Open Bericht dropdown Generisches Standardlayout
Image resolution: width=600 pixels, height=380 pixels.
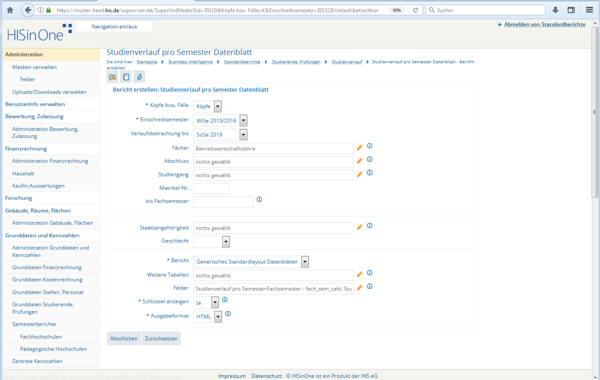click(251, 262)
